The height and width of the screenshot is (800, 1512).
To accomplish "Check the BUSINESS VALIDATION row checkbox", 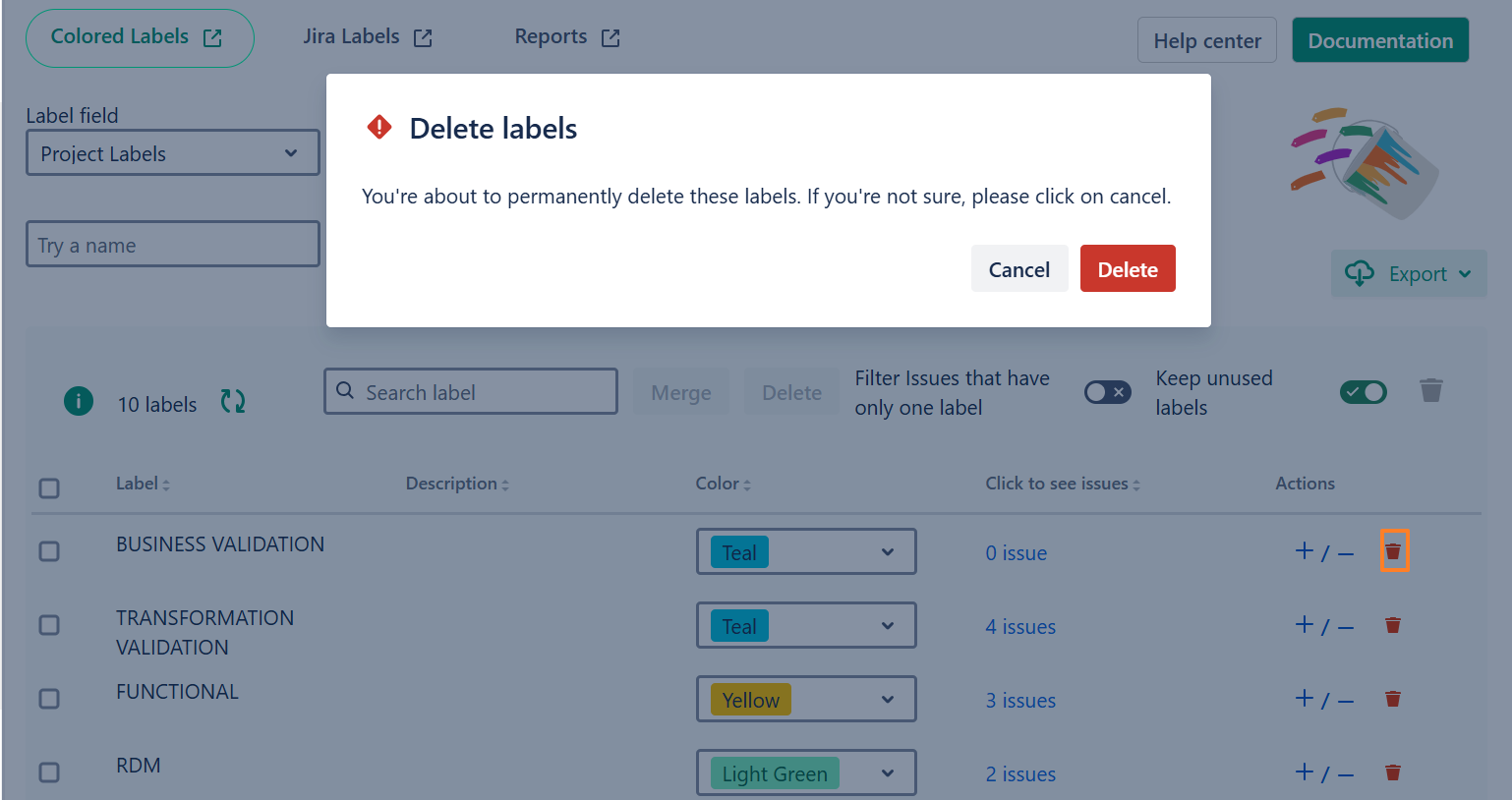I will point(49,551).
